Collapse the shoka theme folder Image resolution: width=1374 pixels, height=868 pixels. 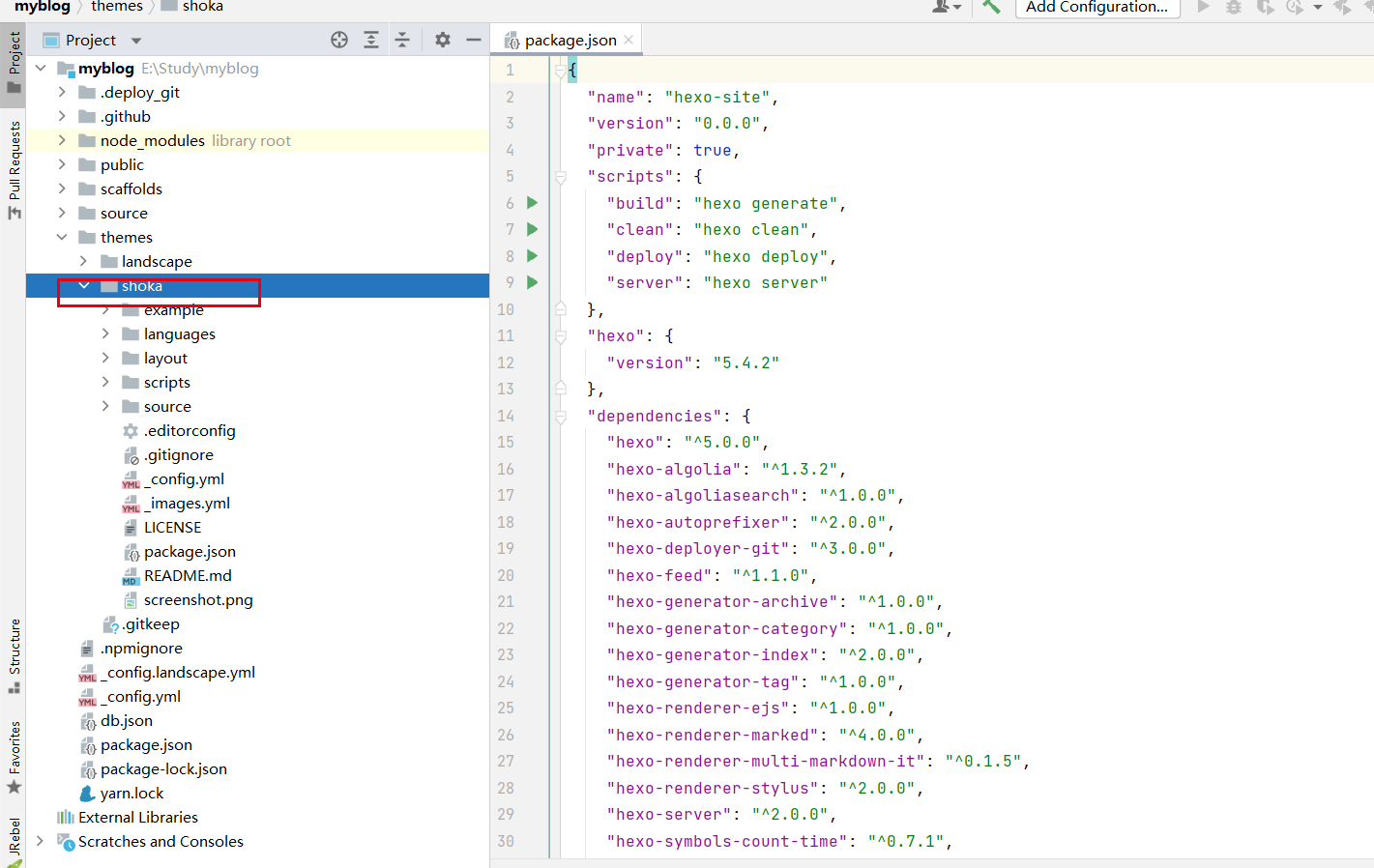83,285
